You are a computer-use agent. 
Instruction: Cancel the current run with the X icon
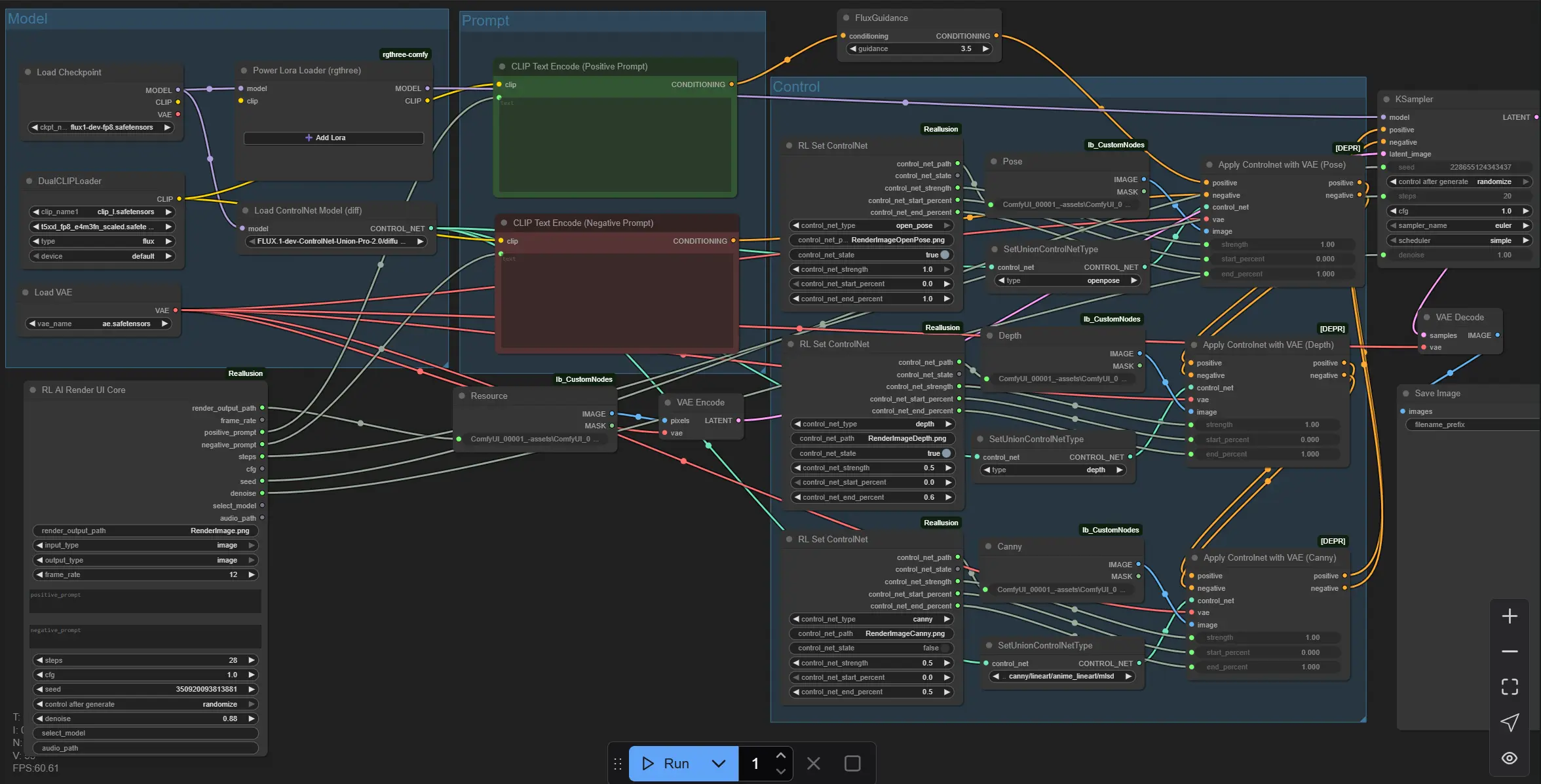point(813,763)
